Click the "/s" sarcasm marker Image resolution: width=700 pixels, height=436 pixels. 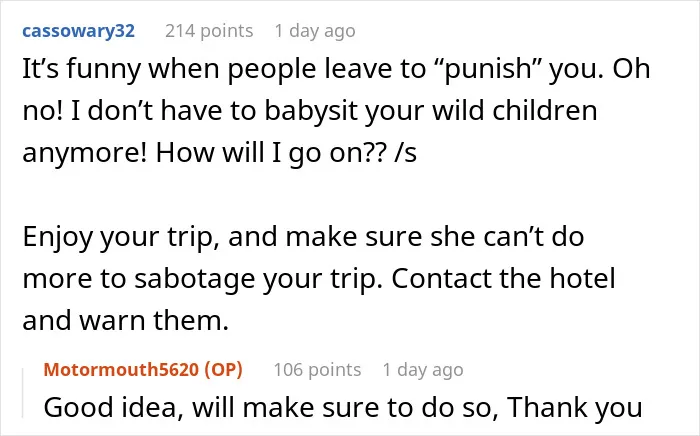406,153
